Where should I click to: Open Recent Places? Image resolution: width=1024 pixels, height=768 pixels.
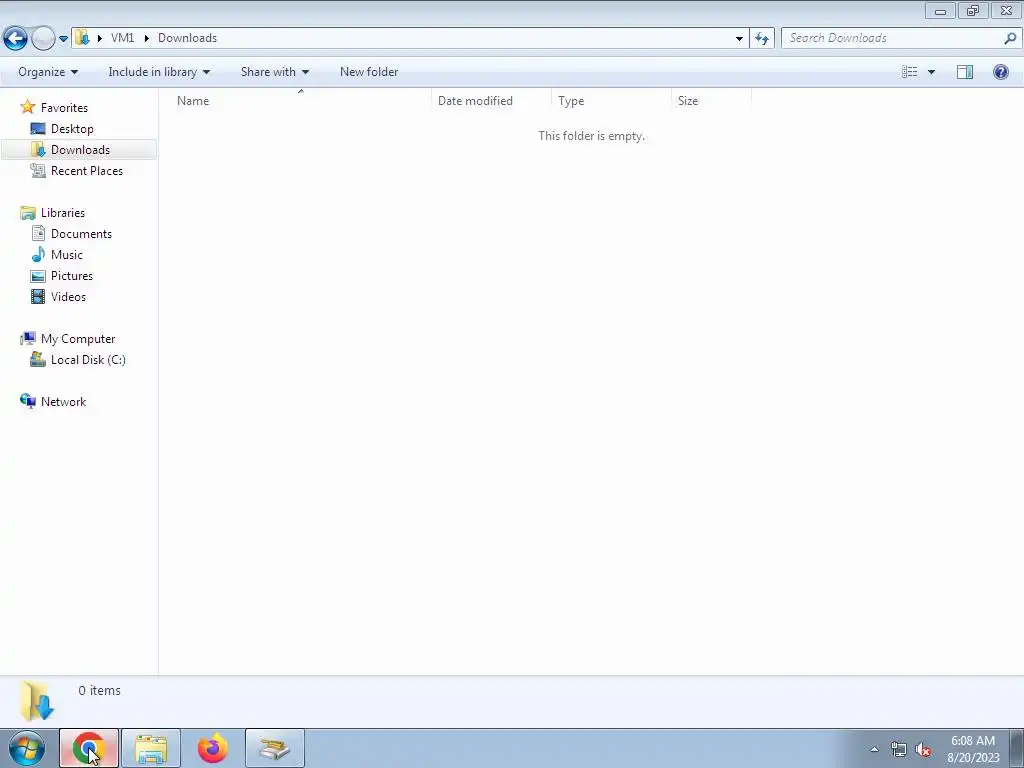tap(87, 170)
